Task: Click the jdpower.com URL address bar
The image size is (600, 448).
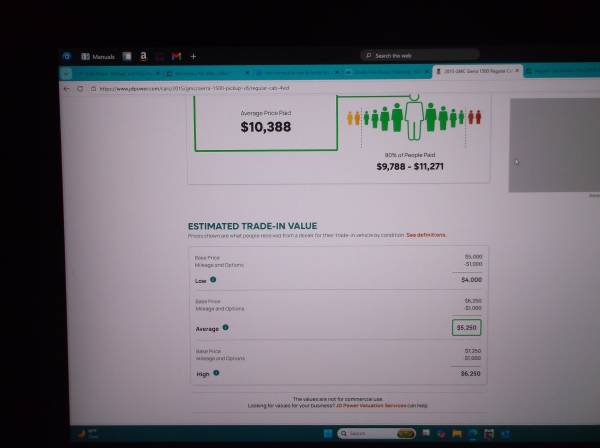Action: [x=194, y=88]
